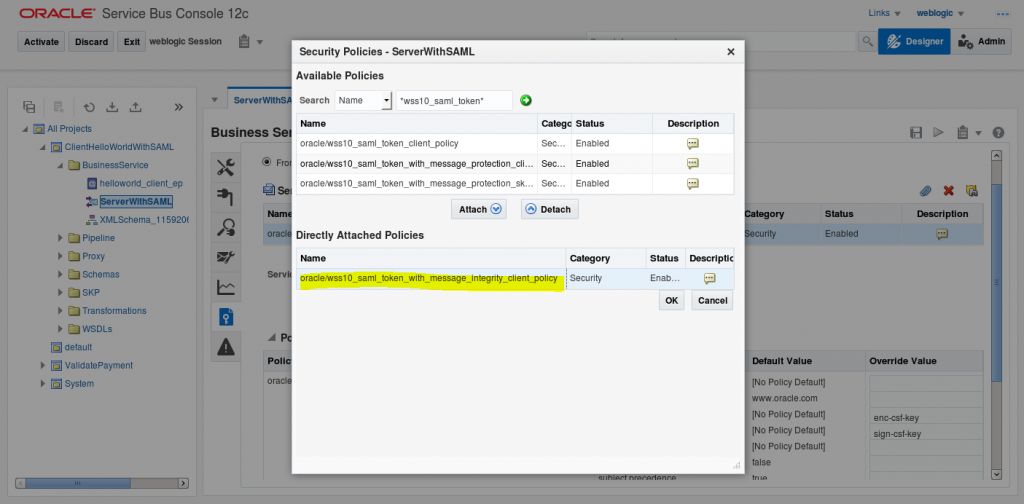Click the search magnifier icon in header
The width and height of the screenshot is (1024, 504).
(867, 42)
